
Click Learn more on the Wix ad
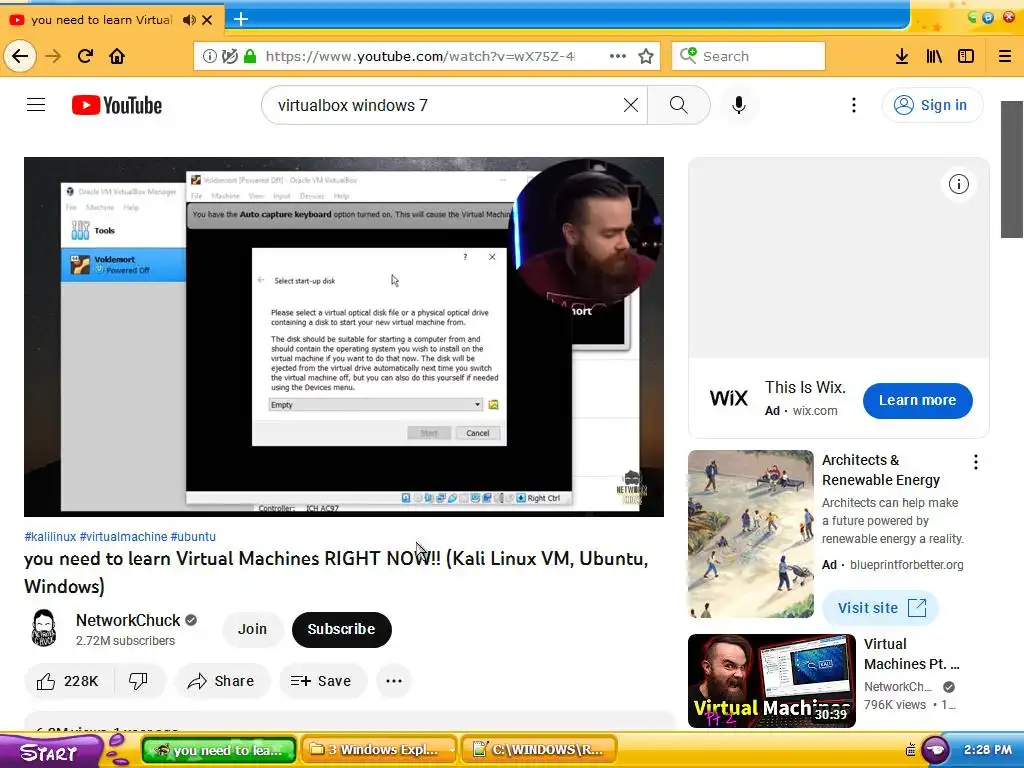pos(917,400)
